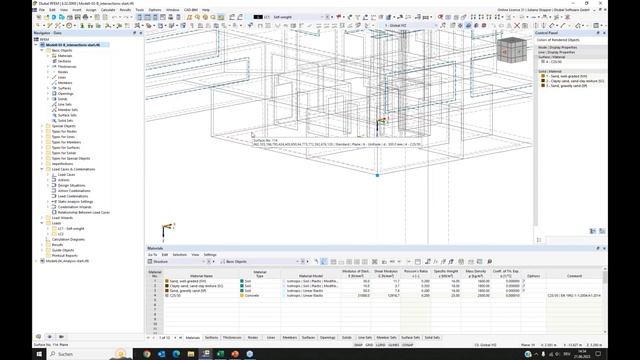640x360 pixels.
Task: Collapse Load Cases & Combinations folder
Action: pos(42,169)
